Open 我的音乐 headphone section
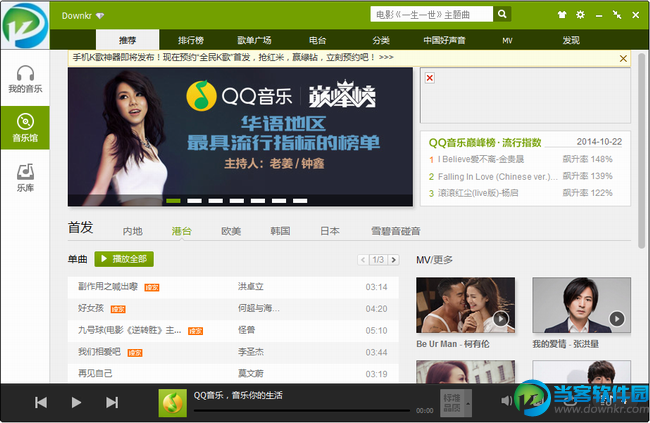 click(x=25, y=79)
